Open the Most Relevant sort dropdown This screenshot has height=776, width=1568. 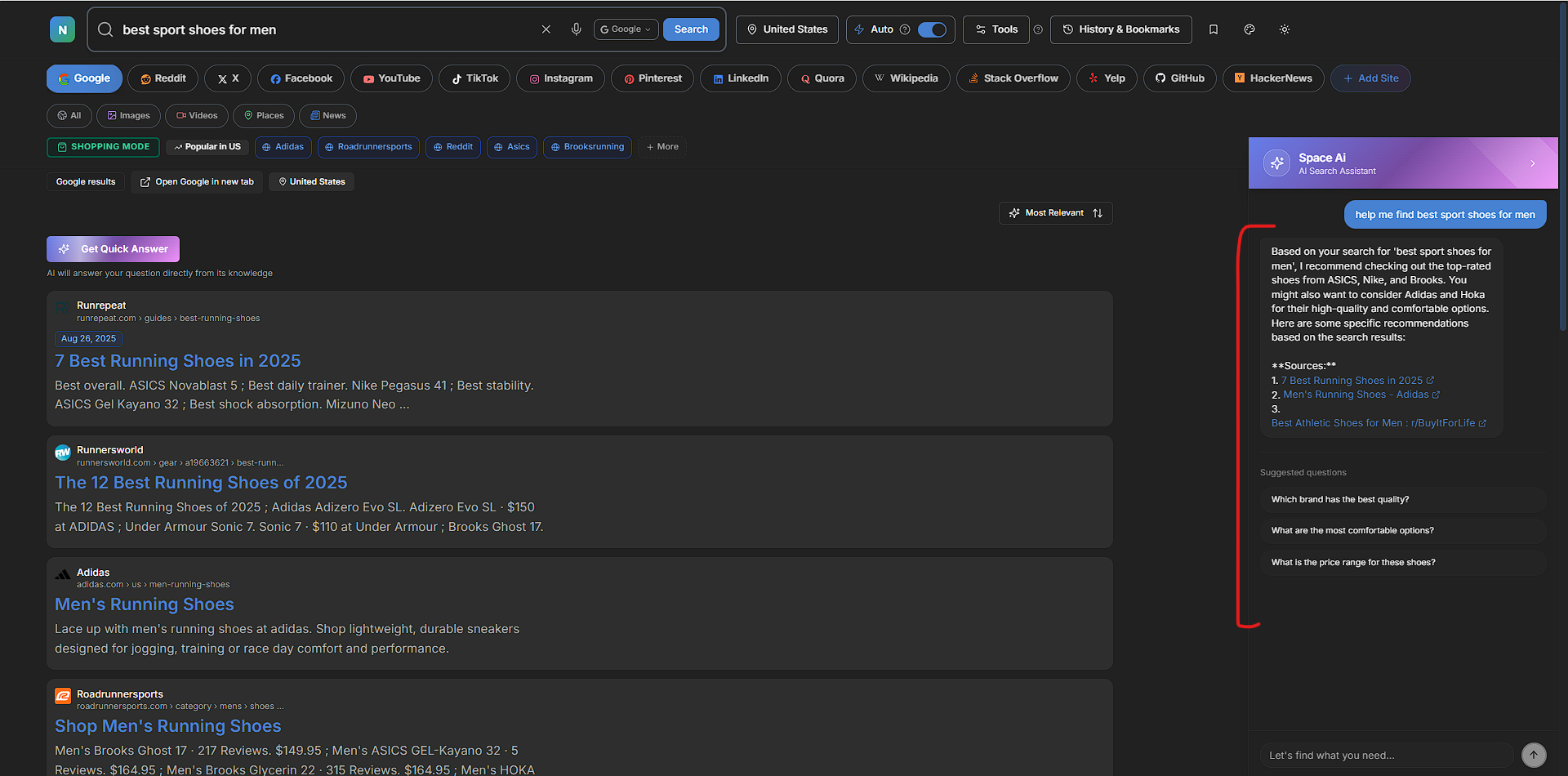point(1055,213)
